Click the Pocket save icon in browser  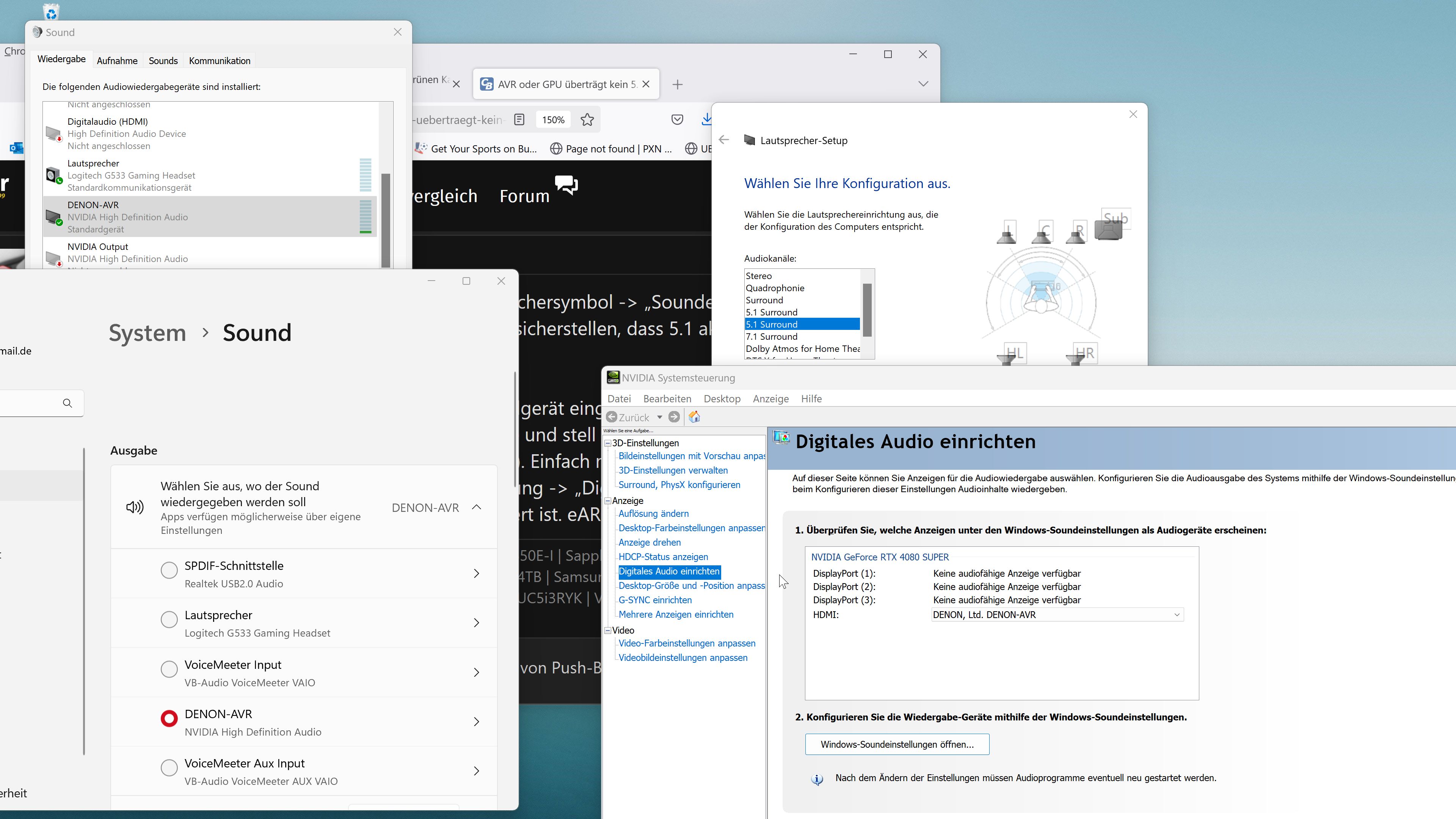coord(677,120)
